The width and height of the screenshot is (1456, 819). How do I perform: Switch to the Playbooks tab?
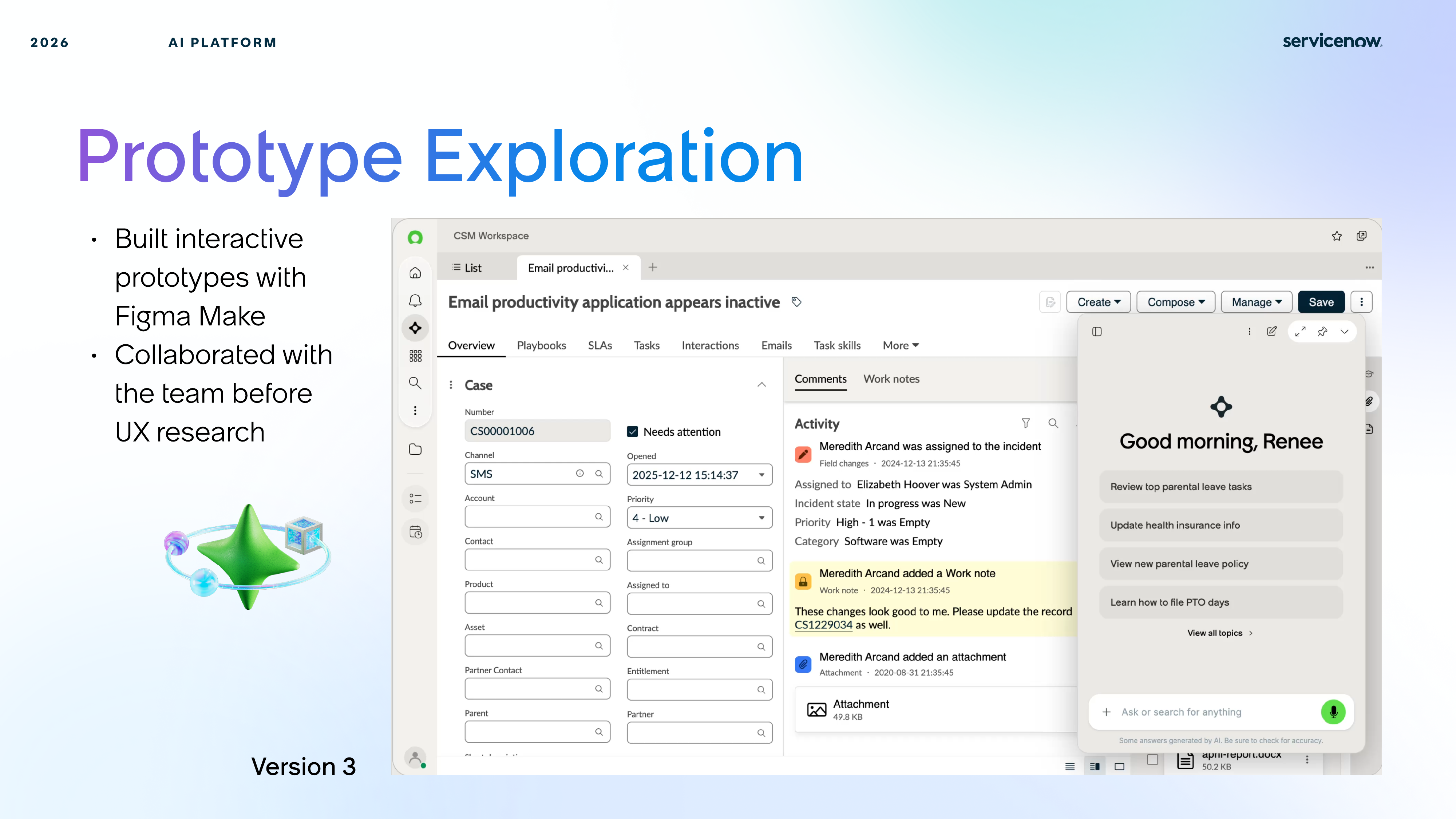pyautogui.click(x=541, y=345)
